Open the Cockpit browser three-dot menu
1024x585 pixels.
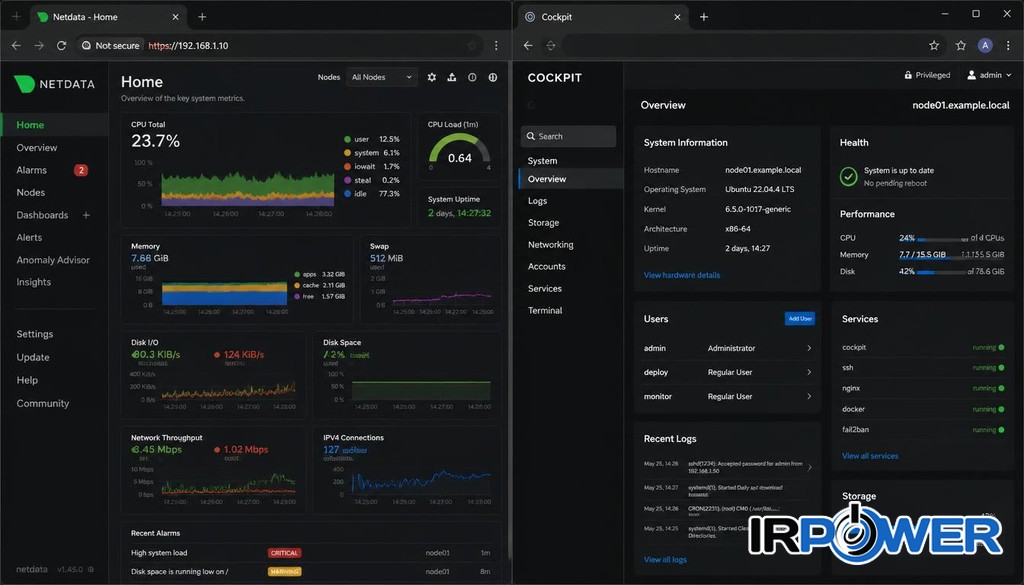pos(1008,46)
